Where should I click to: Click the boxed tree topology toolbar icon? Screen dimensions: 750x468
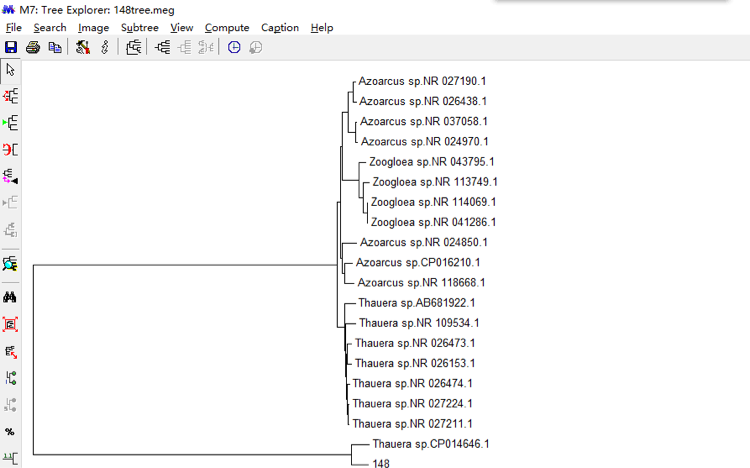point(133,47)
